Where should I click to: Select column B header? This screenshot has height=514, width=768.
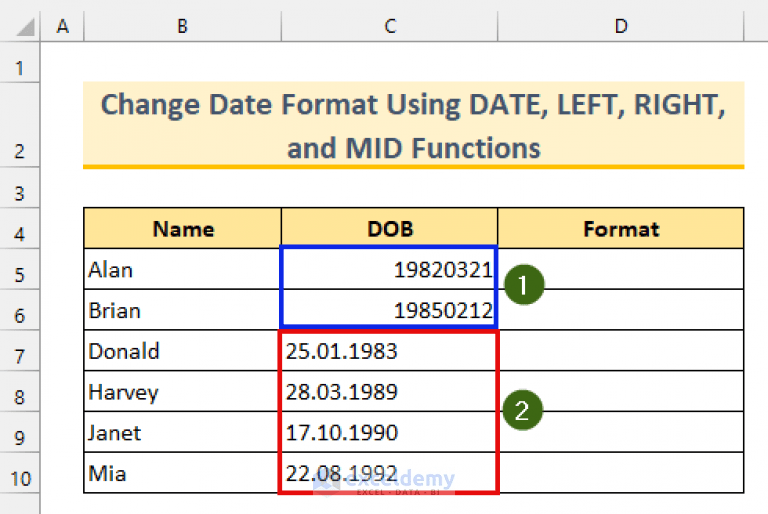183,26
